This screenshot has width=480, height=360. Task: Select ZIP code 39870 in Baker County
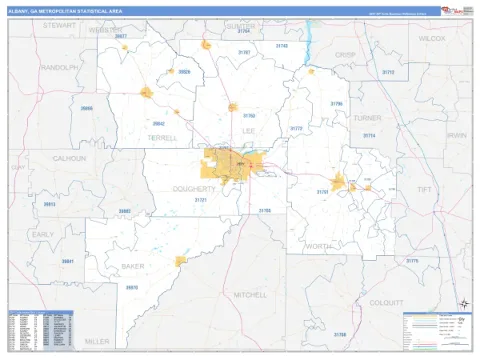[x=132, y=287]
